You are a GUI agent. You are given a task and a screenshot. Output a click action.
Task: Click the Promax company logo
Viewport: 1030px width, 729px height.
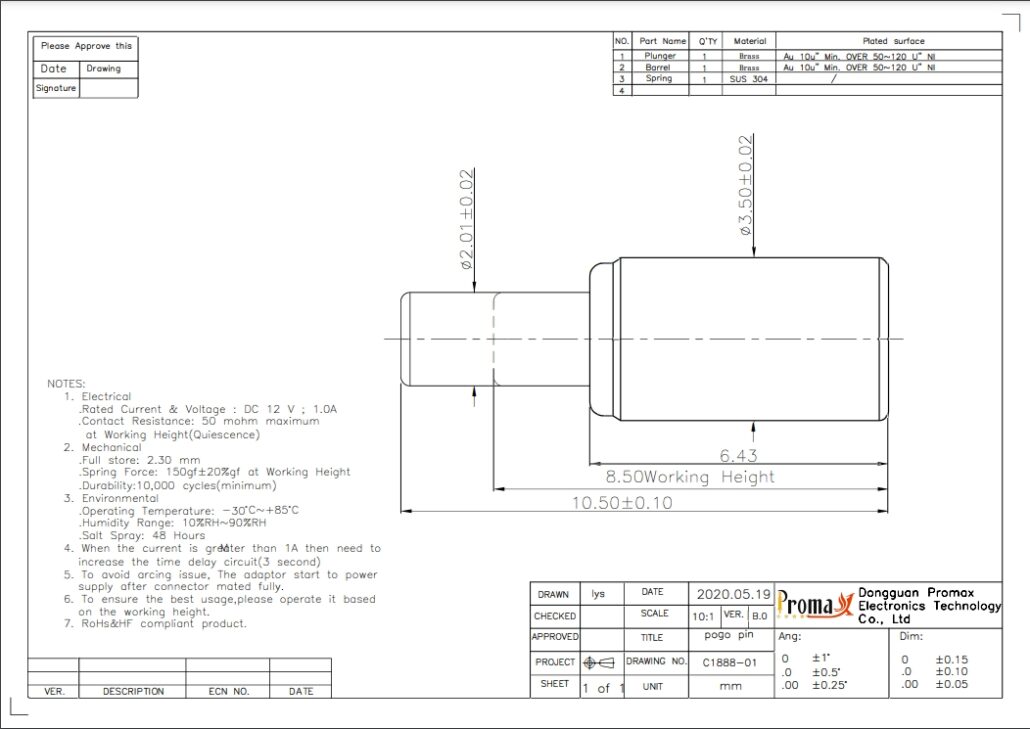(813, 605)
